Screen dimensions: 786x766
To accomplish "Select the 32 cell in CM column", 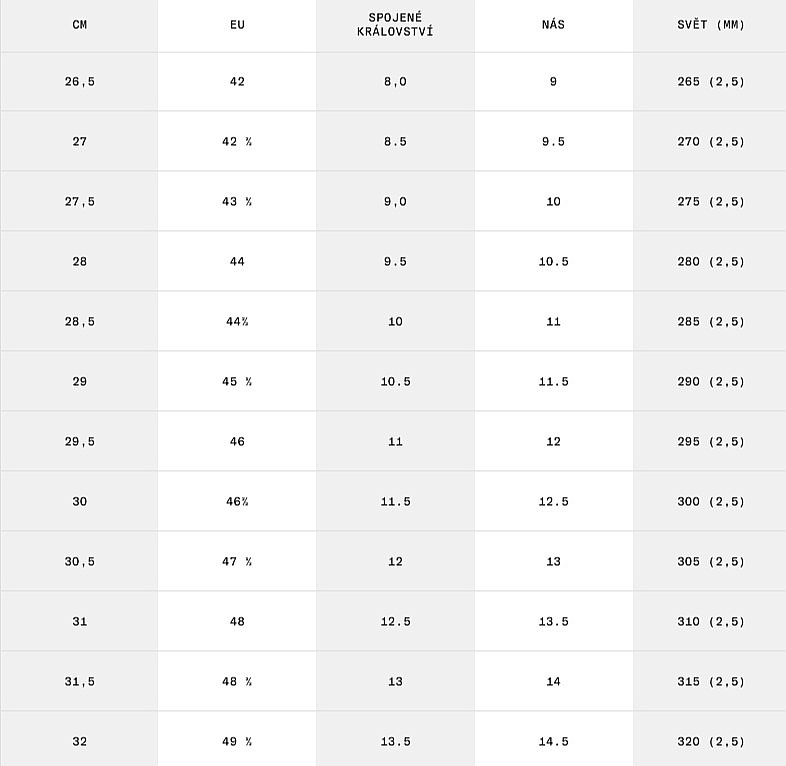I will pyautogui.click(x=79, y=742).
